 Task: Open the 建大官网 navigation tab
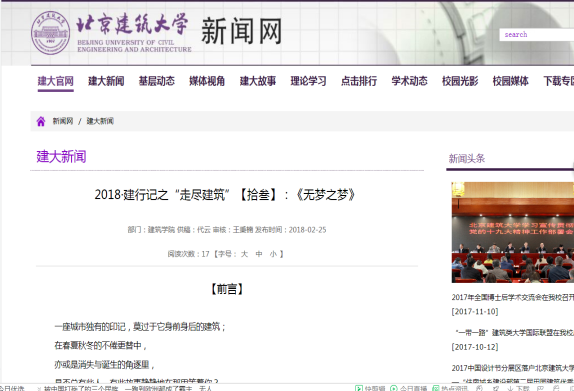[x=56, y=81]
